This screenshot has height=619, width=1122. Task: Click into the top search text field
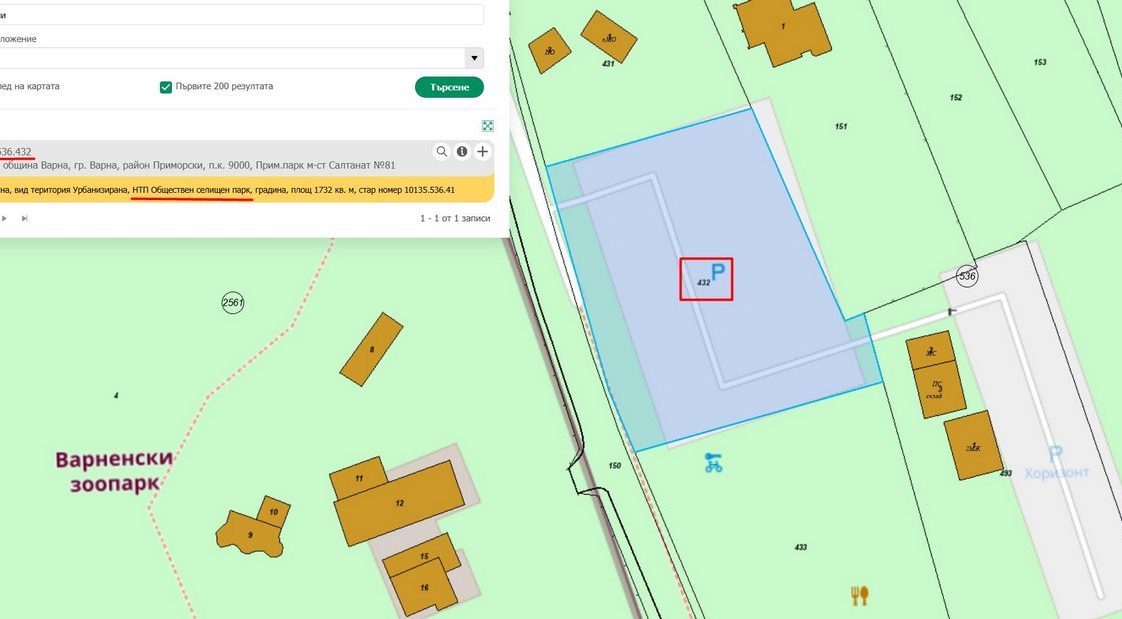[240, 15]
